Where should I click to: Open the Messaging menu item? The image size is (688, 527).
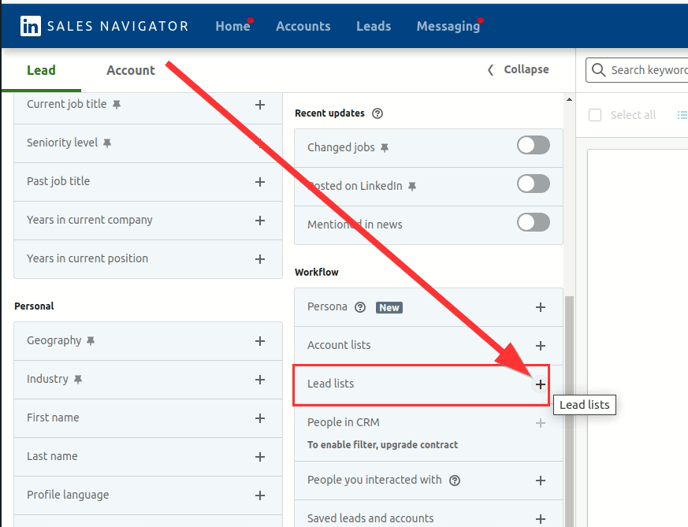pyautogui.click(x=447, y=26)
